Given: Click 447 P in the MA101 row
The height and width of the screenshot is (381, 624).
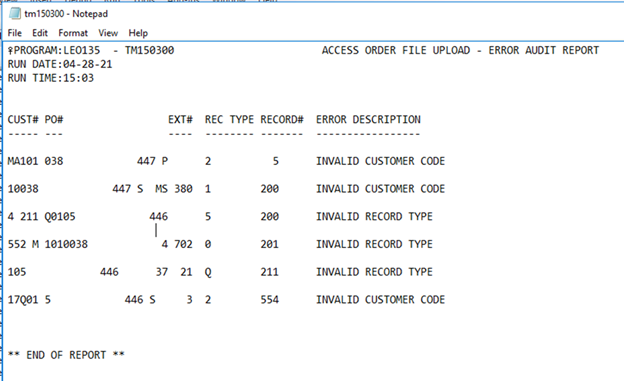Looking at the screenshot, I should 152,161.
